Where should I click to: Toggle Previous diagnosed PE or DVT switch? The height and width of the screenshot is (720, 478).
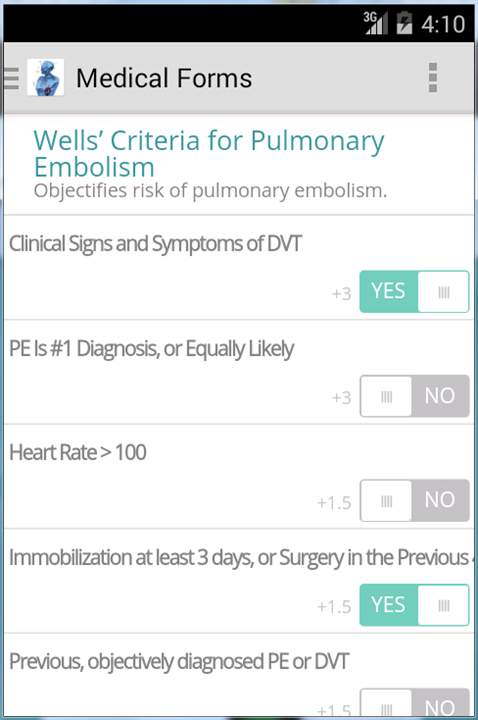point(414,703)
